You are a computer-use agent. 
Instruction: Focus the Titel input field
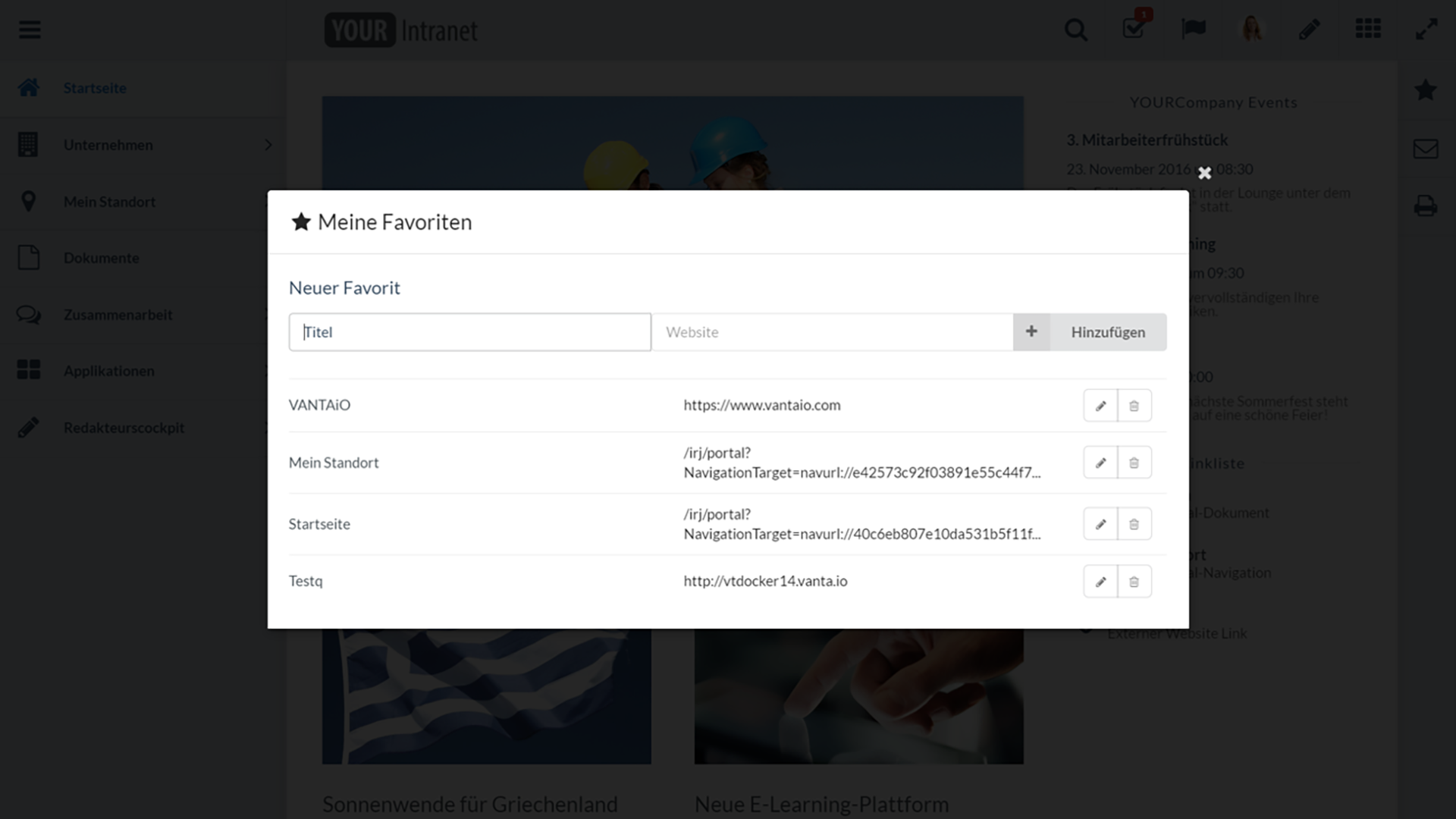point(469,332)
